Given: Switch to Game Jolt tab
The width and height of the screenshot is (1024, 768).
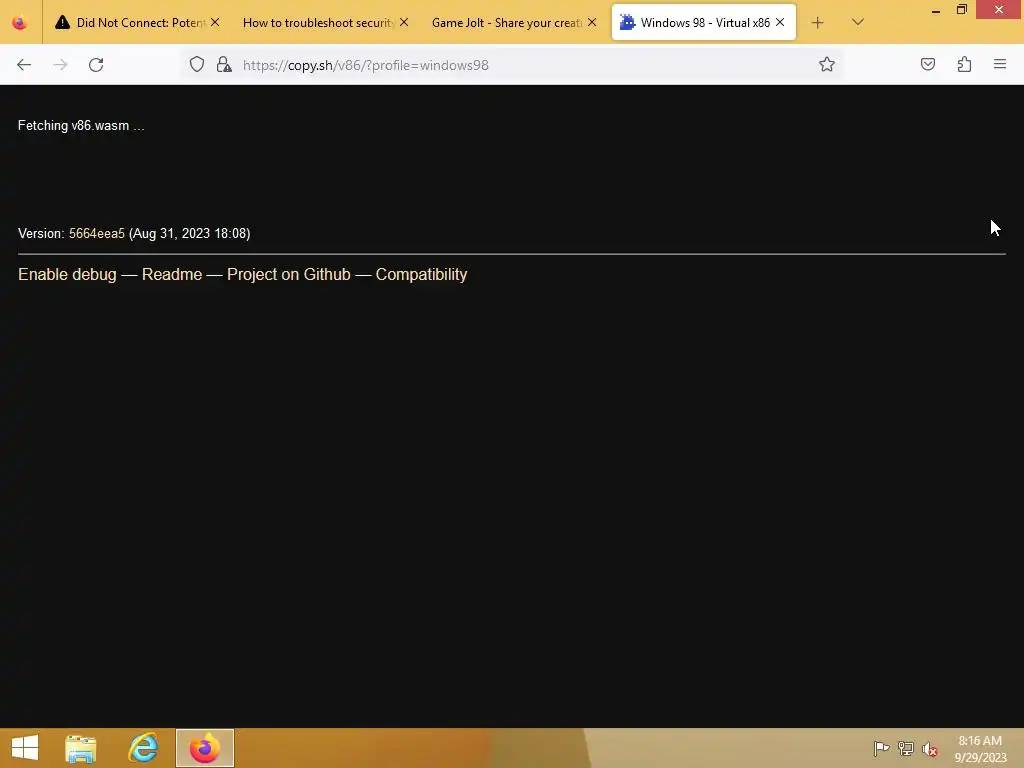Looking at the screenshot, I should point(514,22).
